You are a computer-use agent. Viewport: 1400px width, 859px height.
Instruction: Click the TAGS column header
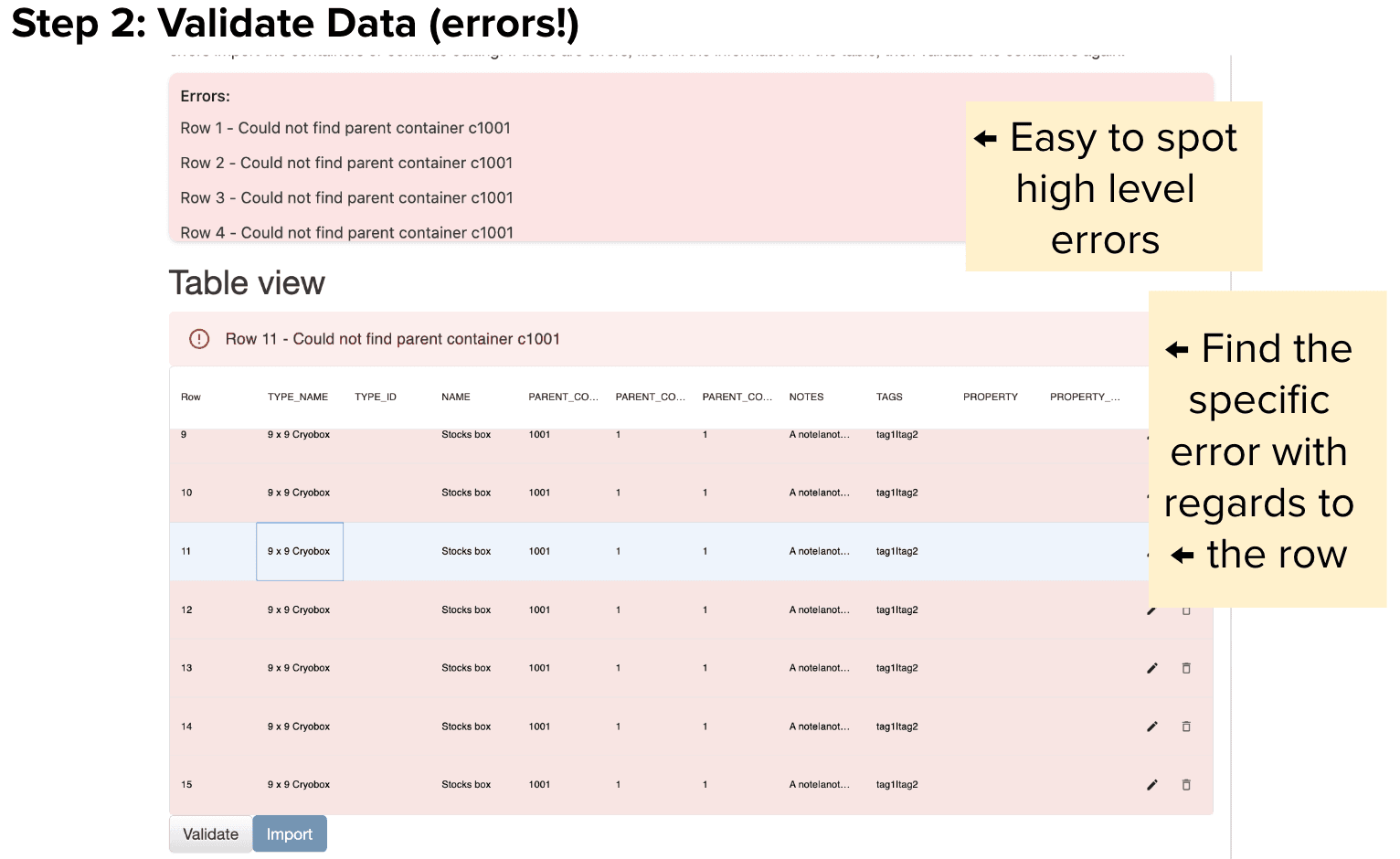[x=888, y=397]
